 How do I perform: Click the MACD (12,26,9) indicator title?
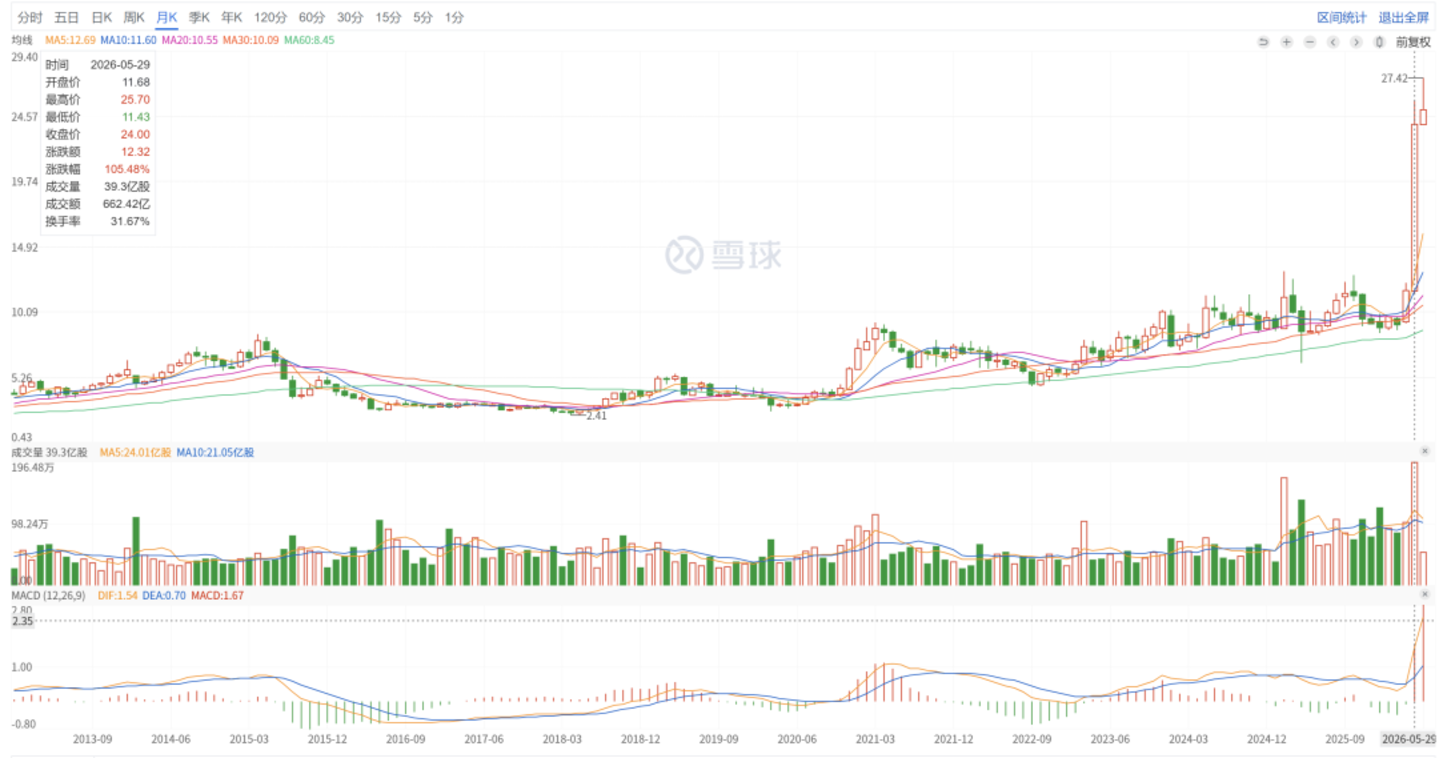tap(48, 595)
